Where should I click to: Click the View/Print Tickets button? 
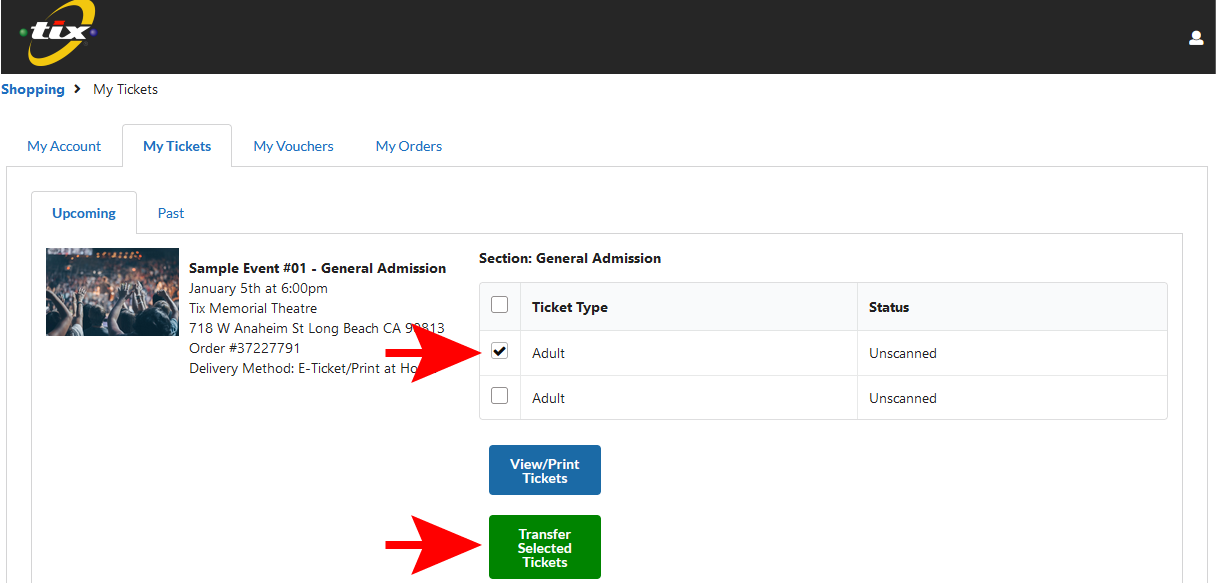pyautogui.click(x=544, y=470)
